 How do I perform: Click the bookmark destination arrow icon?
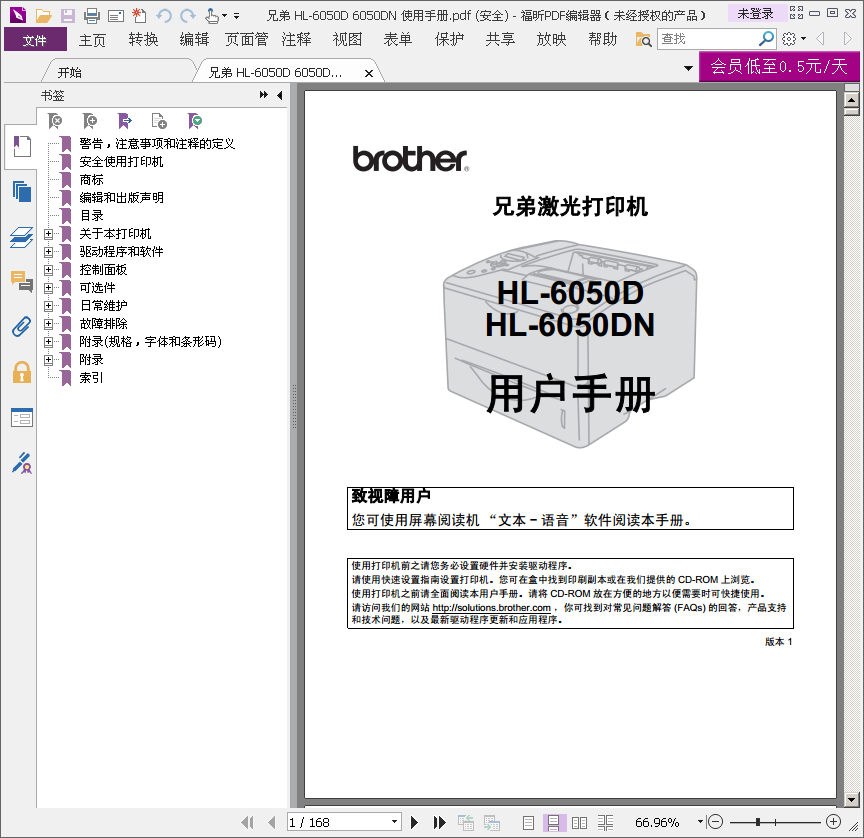click(125, 120)
